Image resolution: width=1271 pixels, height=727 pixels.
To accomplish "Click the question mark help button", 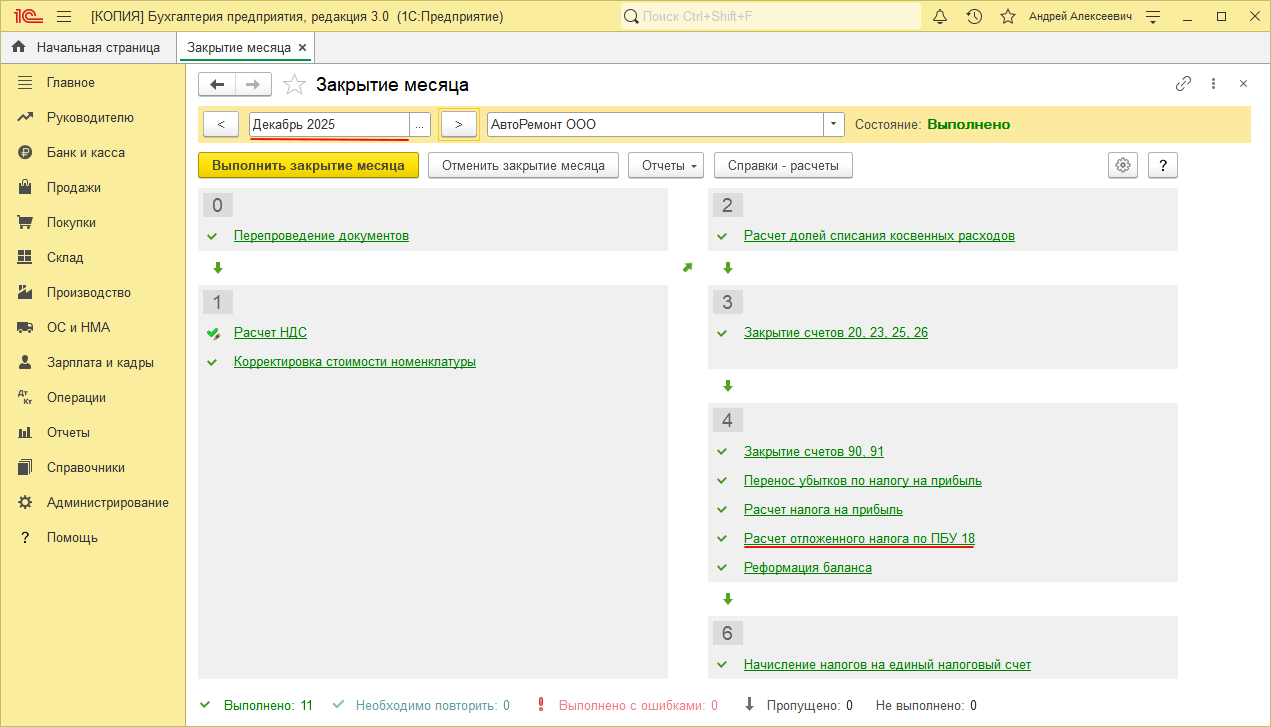I will (x=1163, y=165).
